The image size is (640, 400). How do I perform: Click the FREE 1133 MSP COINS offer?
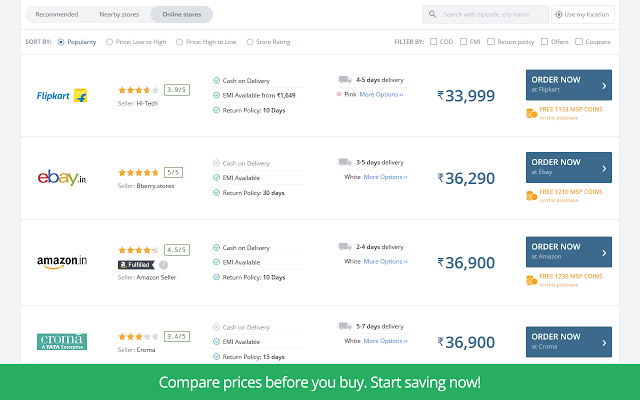564,113
